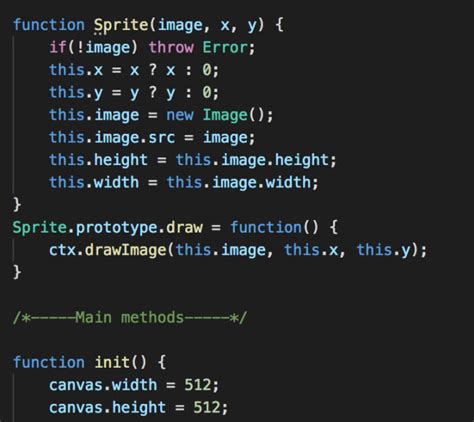The width and height of the screenshot is (474, 422).
Task: Click the function keyword before init
Action: coord(49,362)
